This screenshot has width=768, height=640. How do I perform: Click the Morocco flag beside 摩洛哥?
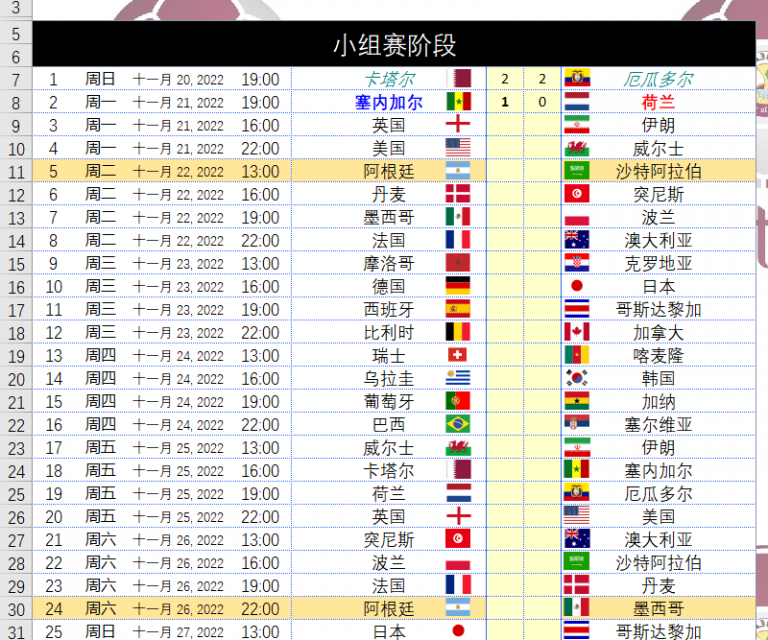pos(458,263)
